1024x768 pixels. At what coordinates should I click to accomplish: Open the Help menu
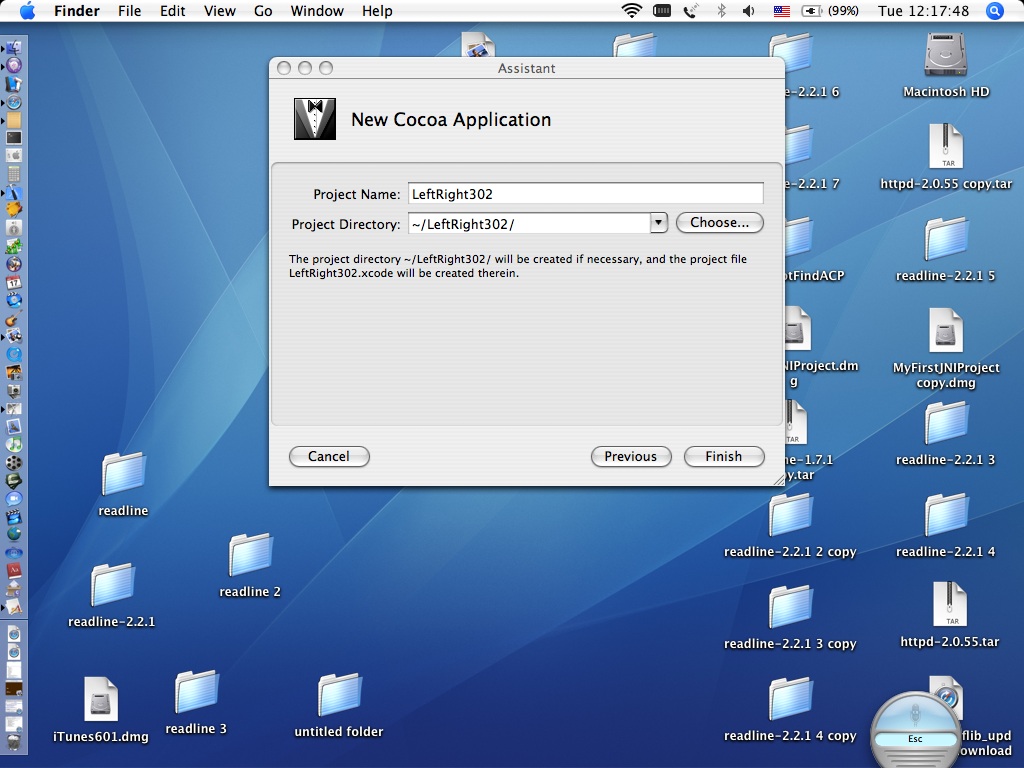coord(377,11)
